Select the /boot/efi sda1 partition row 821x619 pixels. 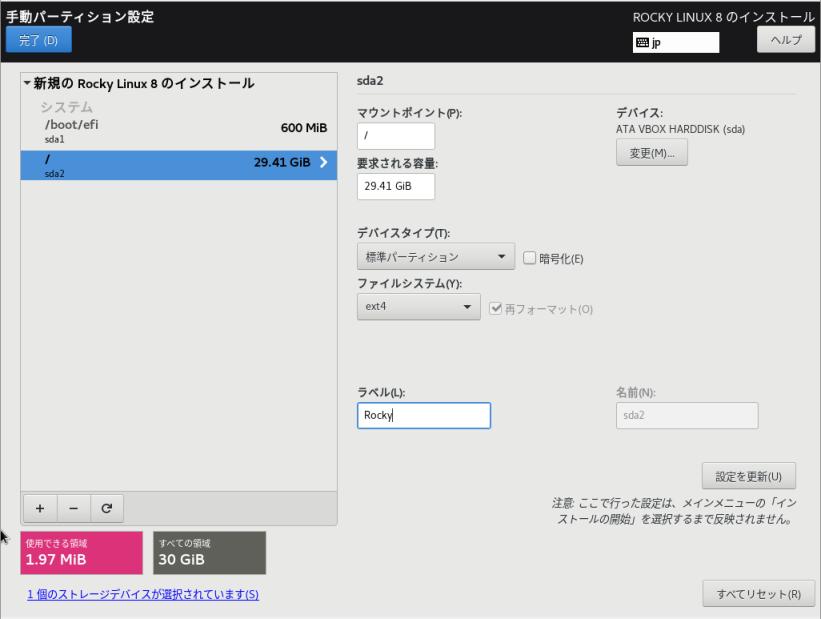pyautogui.click(x=179, y=131)
